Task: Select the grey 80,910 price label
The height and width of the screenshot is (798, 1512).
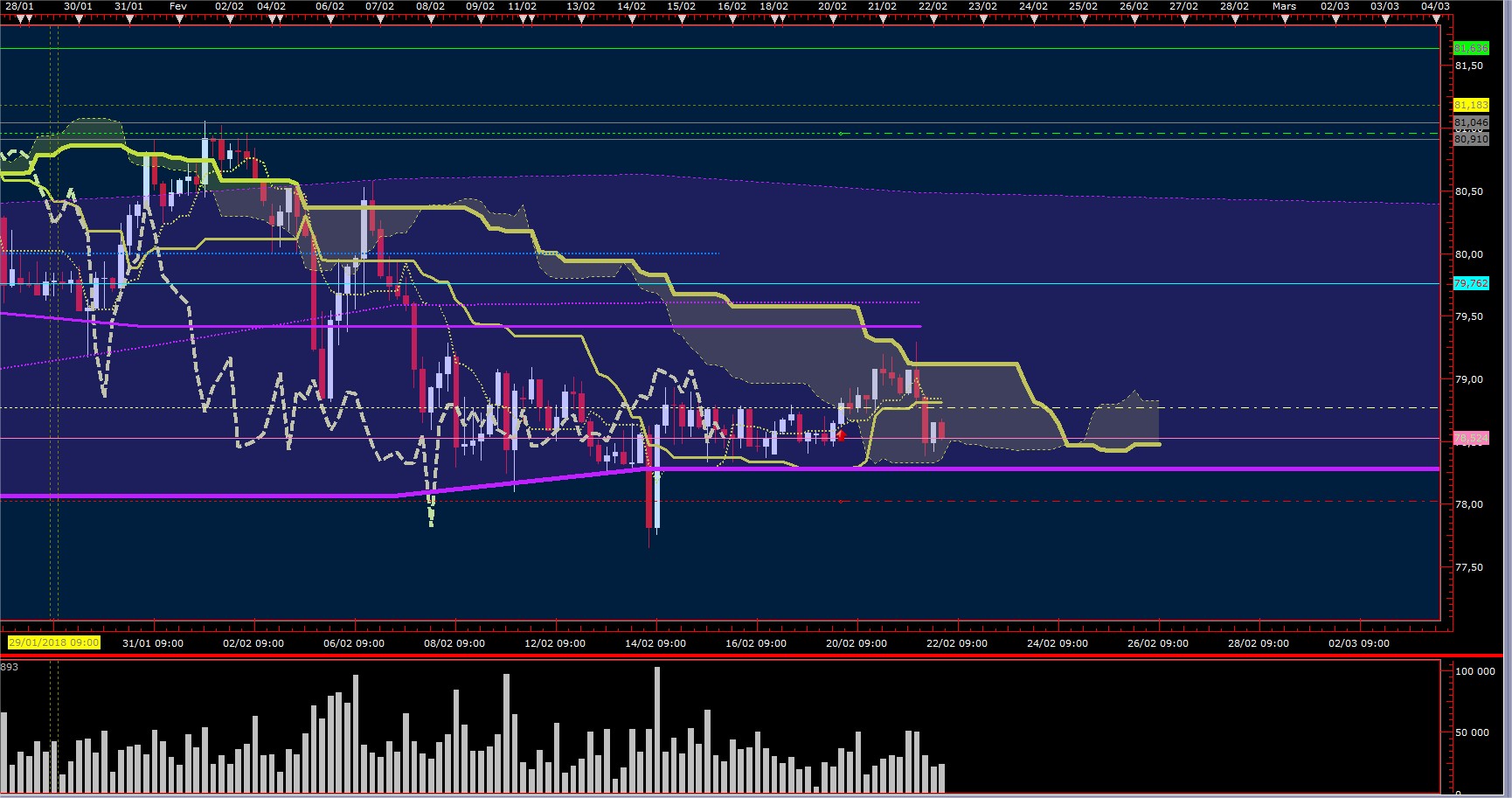Action: coord(1470,139)
